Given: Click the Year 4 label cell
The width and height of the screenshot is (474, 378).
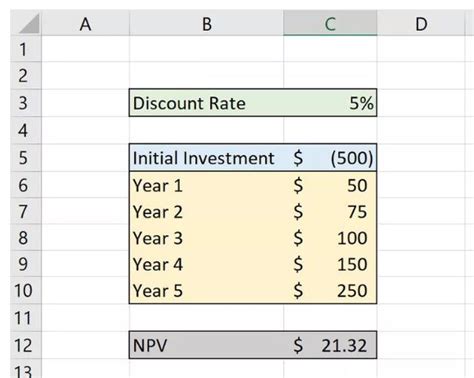Looking at the screenshot, I should coord(206,264).
